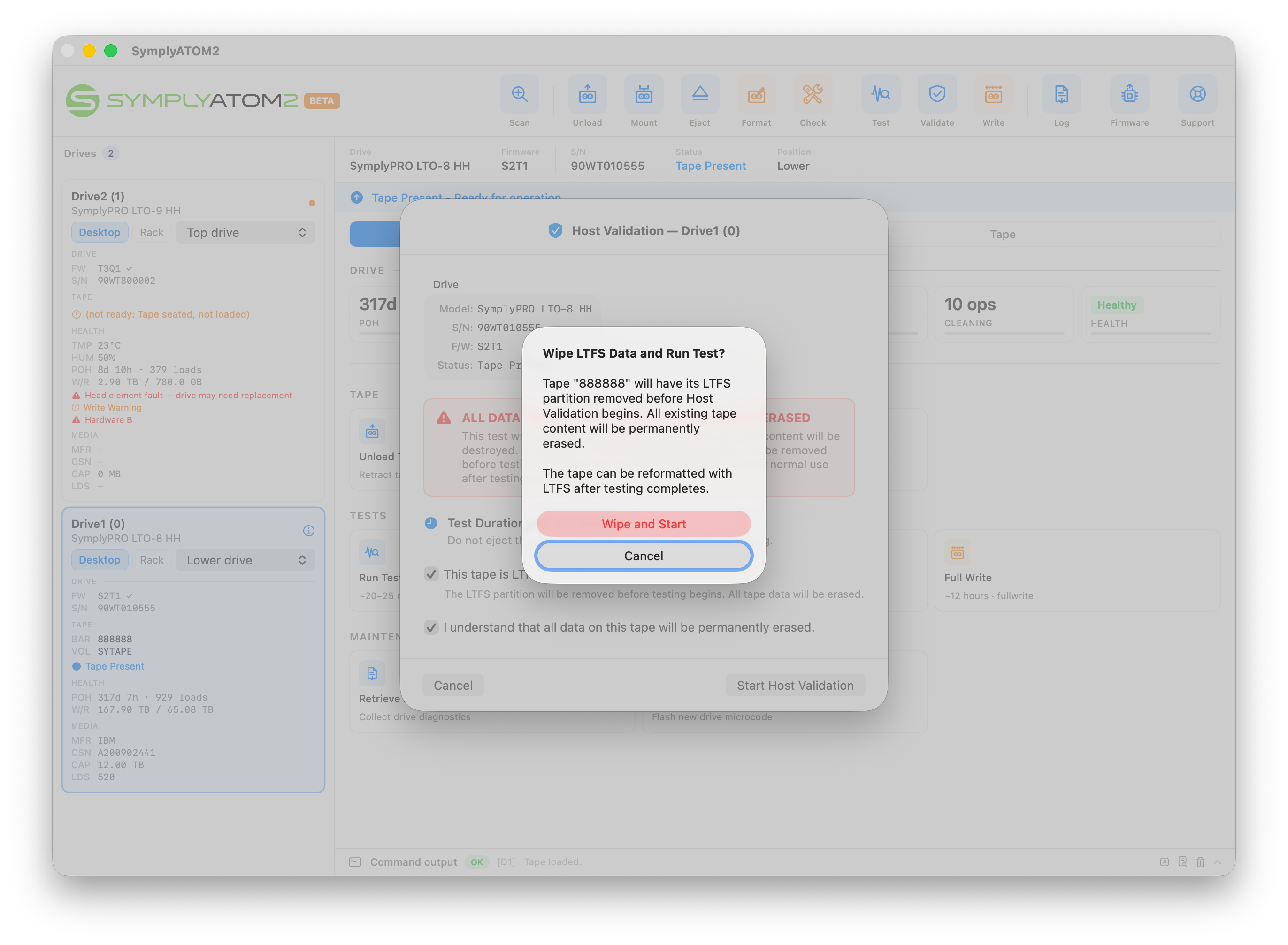The image size is (1288, 945).
Task: Click the Unload toolbar icon
Action: (587, 94)
